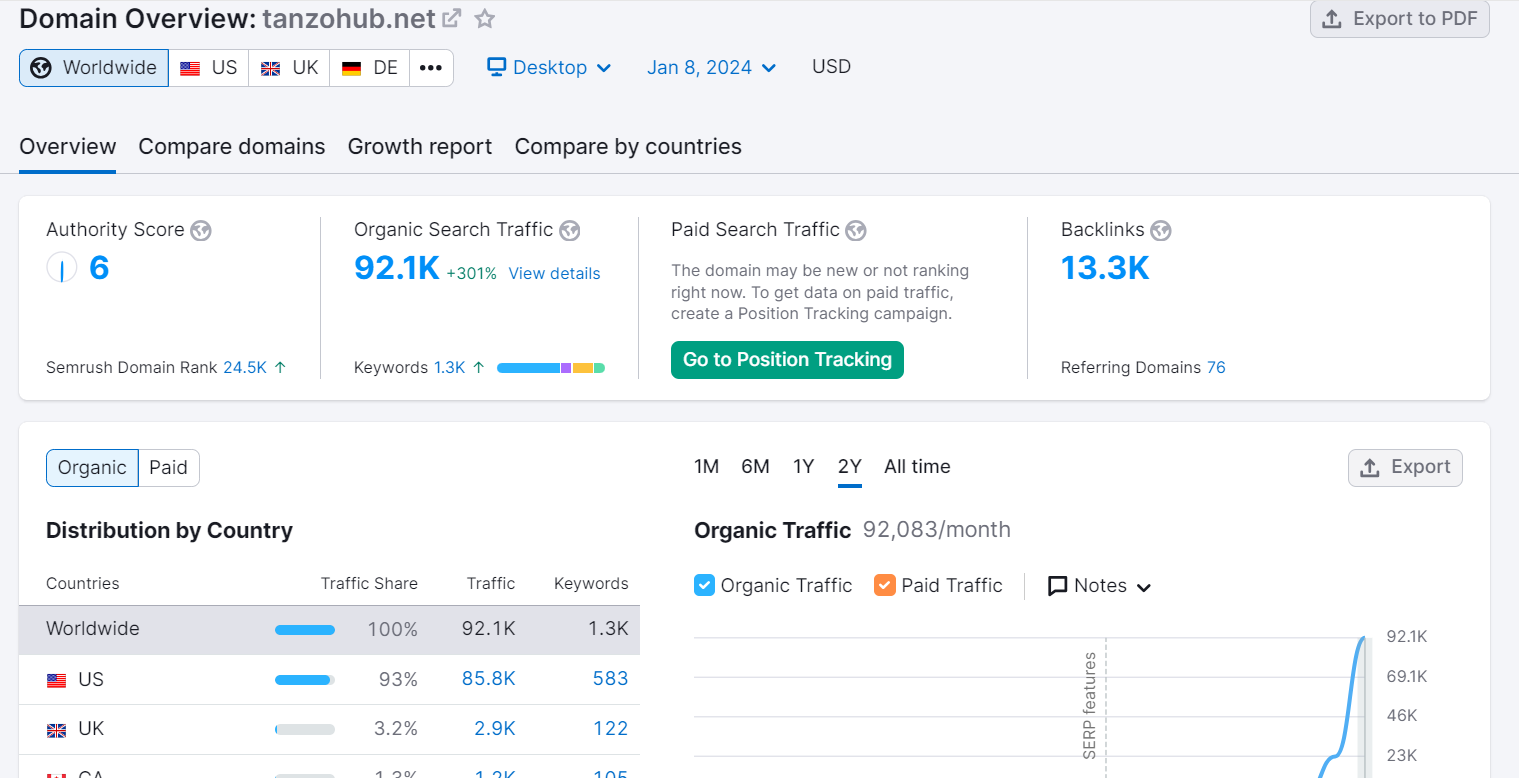Screen dimensions: 1519x778
Task: Open Referring Domains 76 link
Action: 1216,367
